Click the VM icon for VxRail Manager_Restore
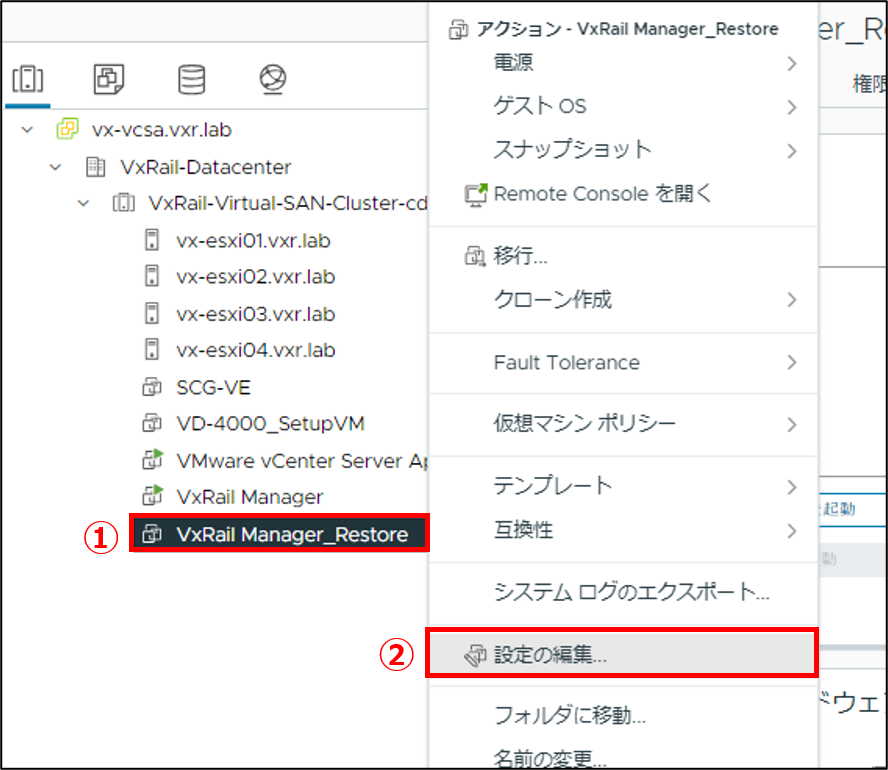The height and width of the screenshot is (770, 888). click(x=152, y=533)
